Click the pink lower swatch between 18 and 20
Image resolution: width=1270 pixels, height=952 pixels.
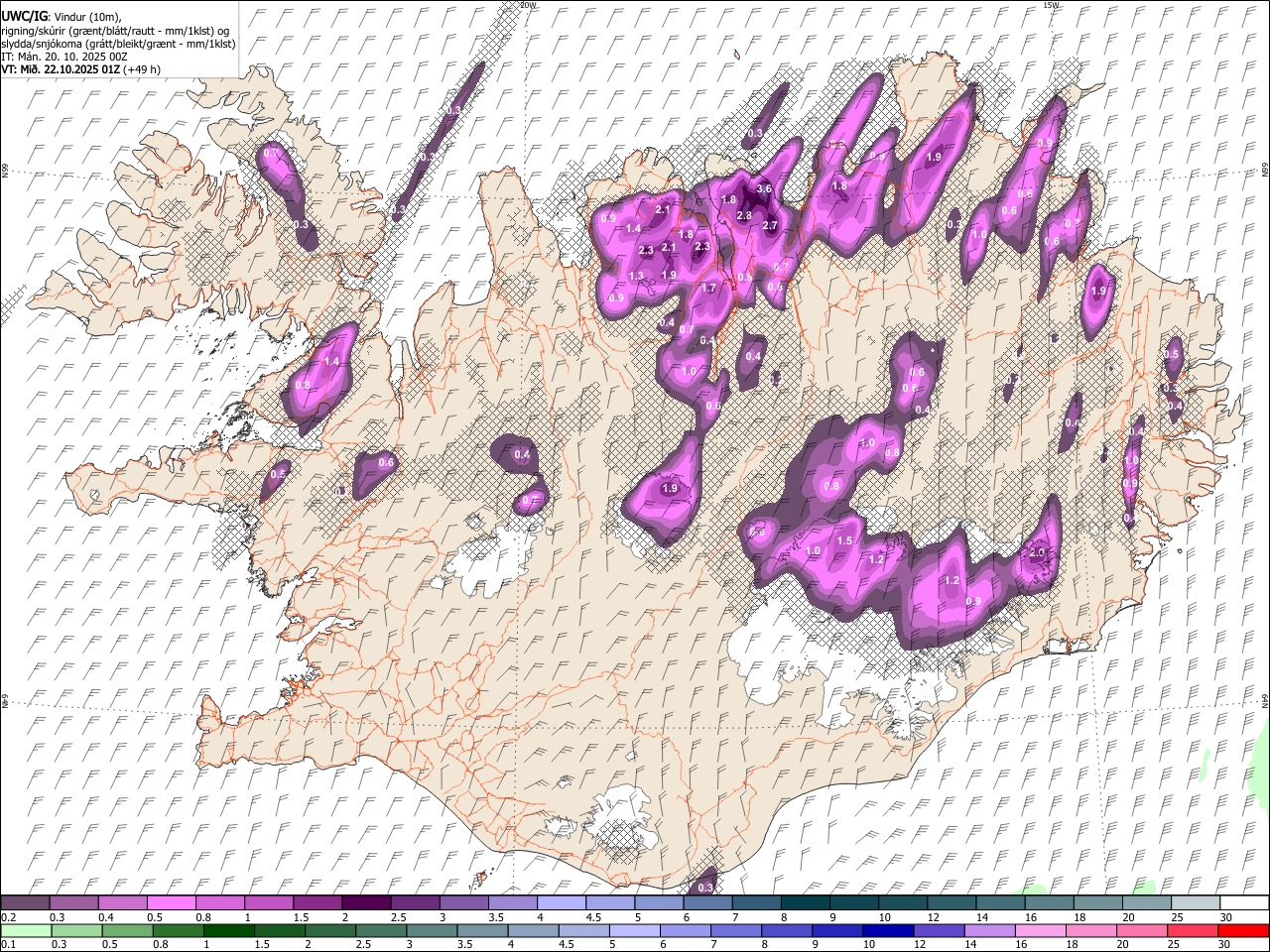1089,930
